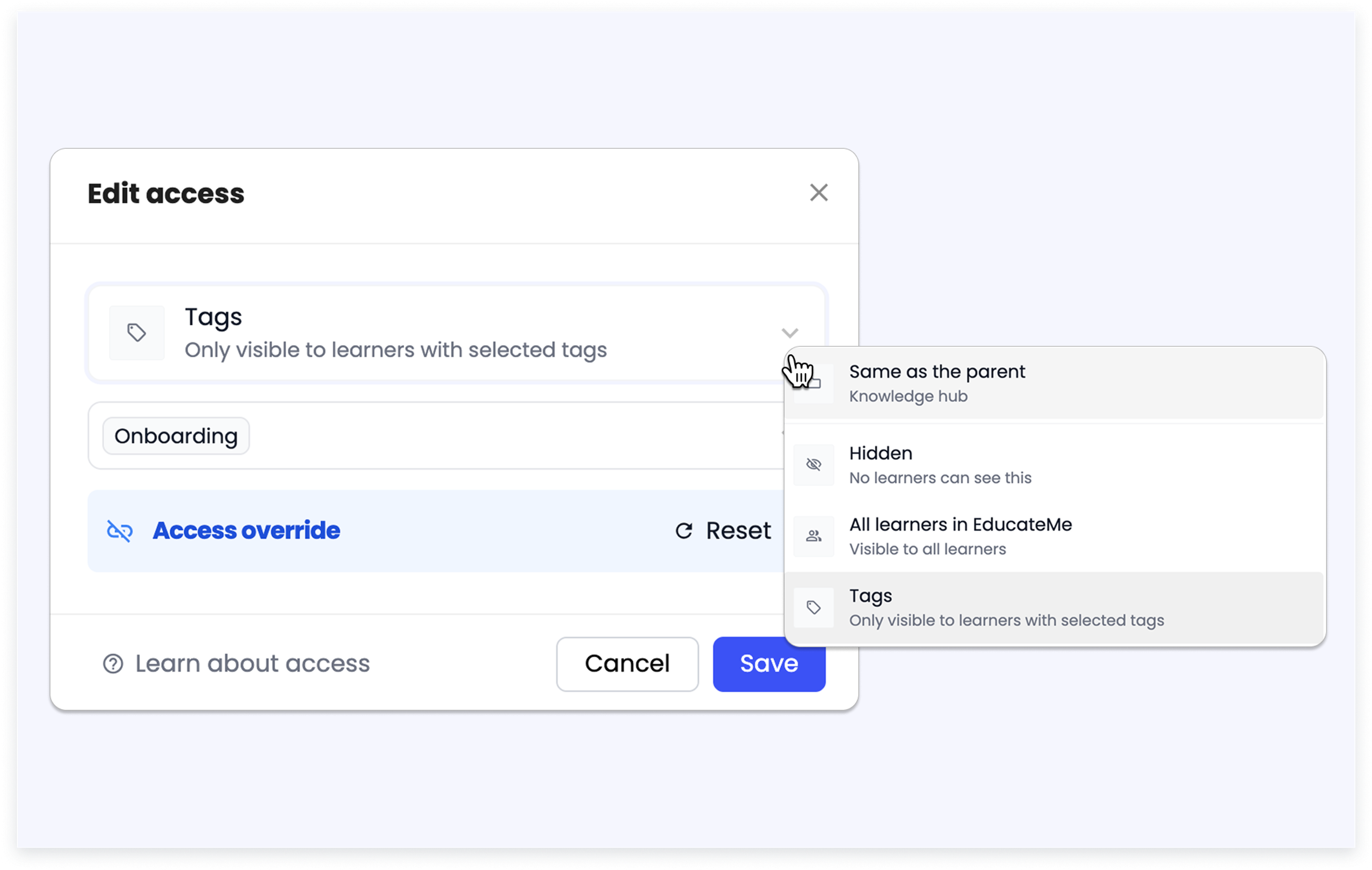Click the 'Knowledge hub' subtitle text

[x=908, y=396]
